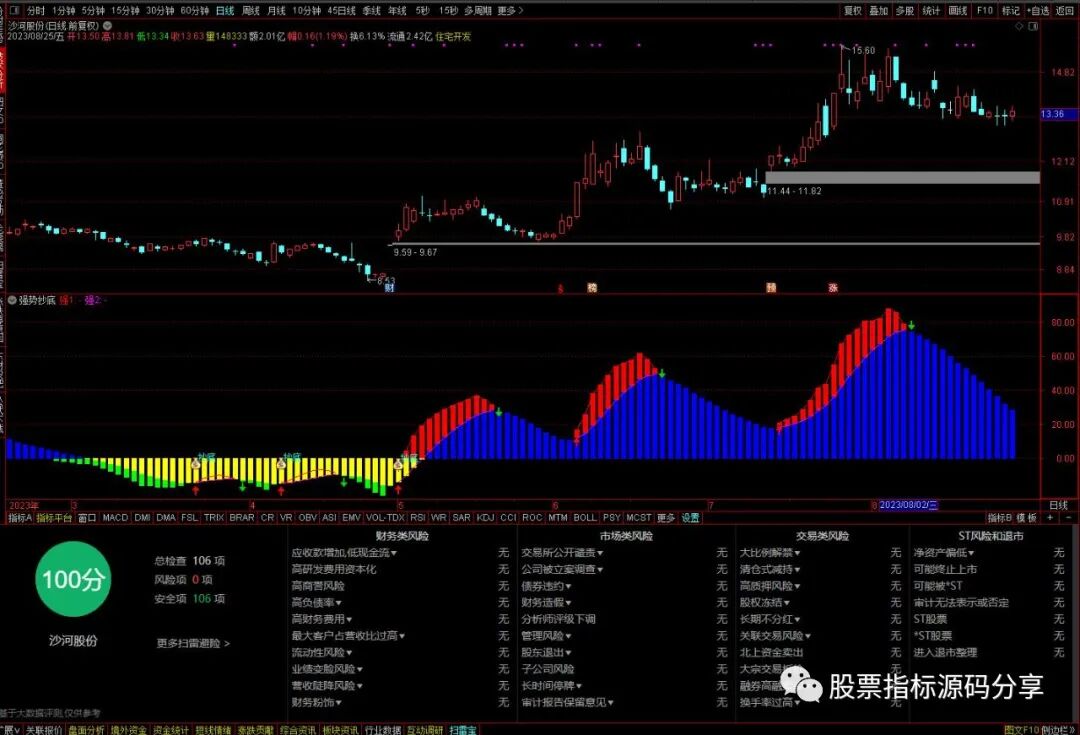Click the 涨 marker under the price chart
1080x735 pixels.
pyautogui.click(x=833, y=288)
